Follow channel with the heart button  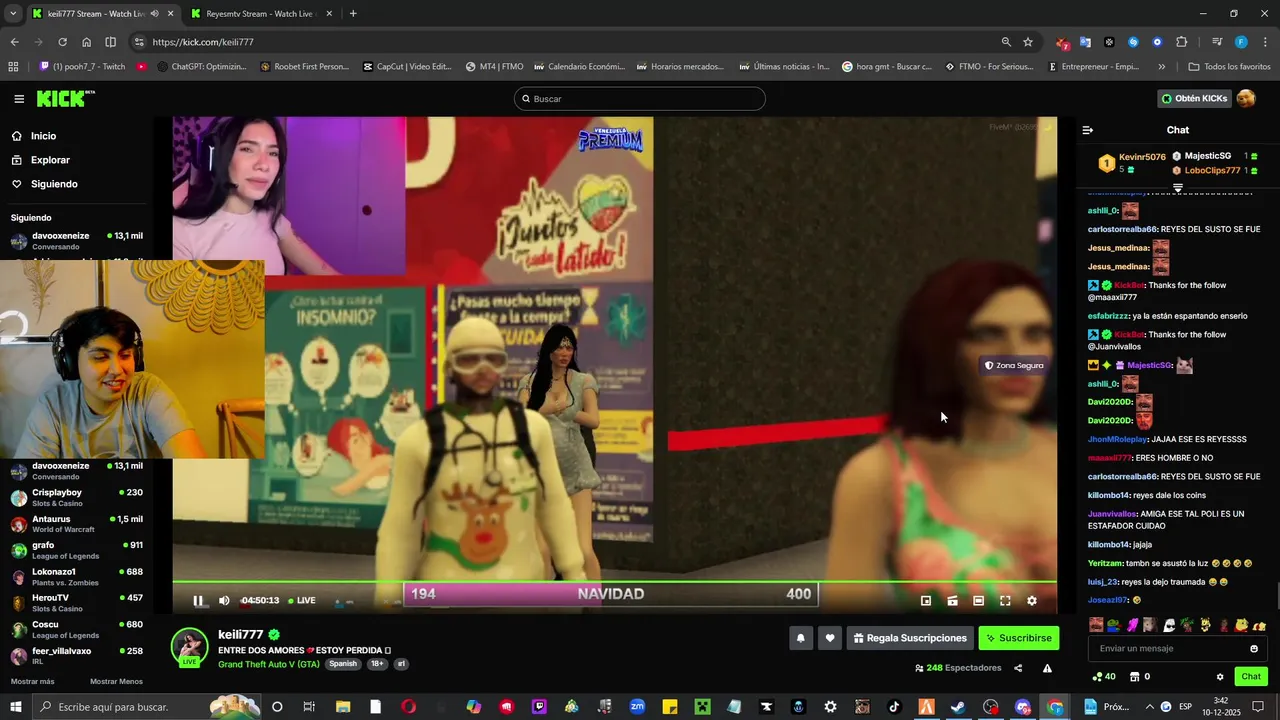tap(830, 638)
